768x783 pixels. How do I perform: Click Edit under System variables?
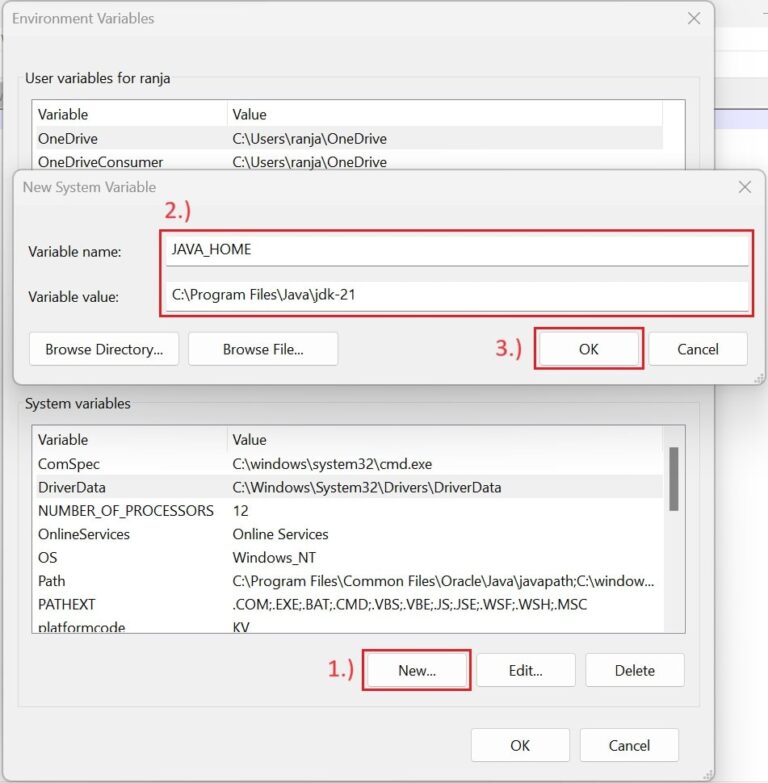[x=525, y=670]
